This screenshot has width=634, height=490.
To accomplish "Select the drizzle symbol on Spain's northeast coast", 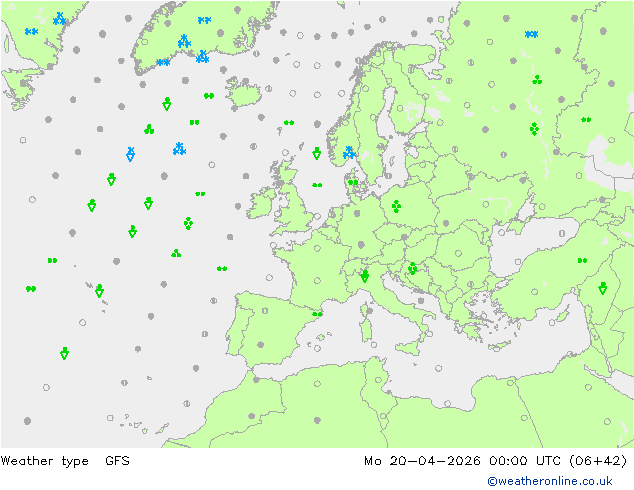I will 317,314.
